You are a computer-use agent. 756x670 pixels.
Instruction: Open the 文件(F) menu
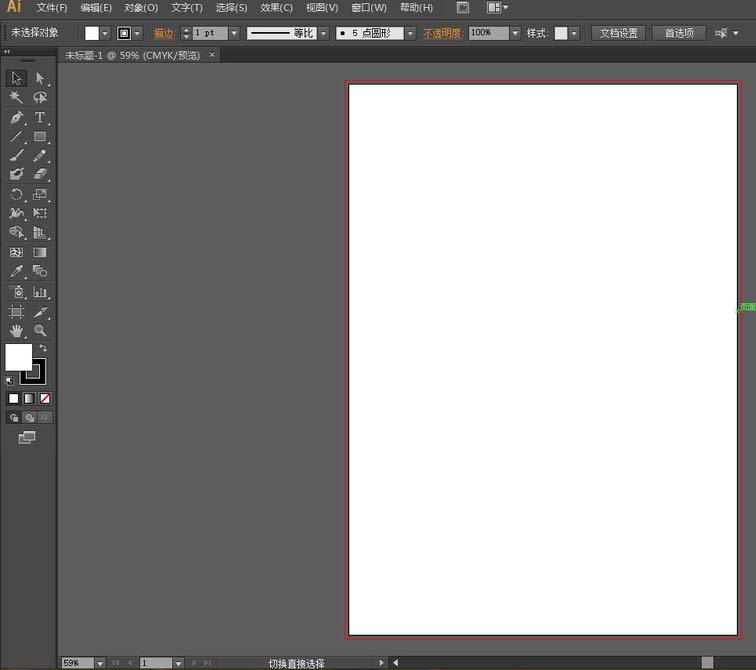(52, 8)
